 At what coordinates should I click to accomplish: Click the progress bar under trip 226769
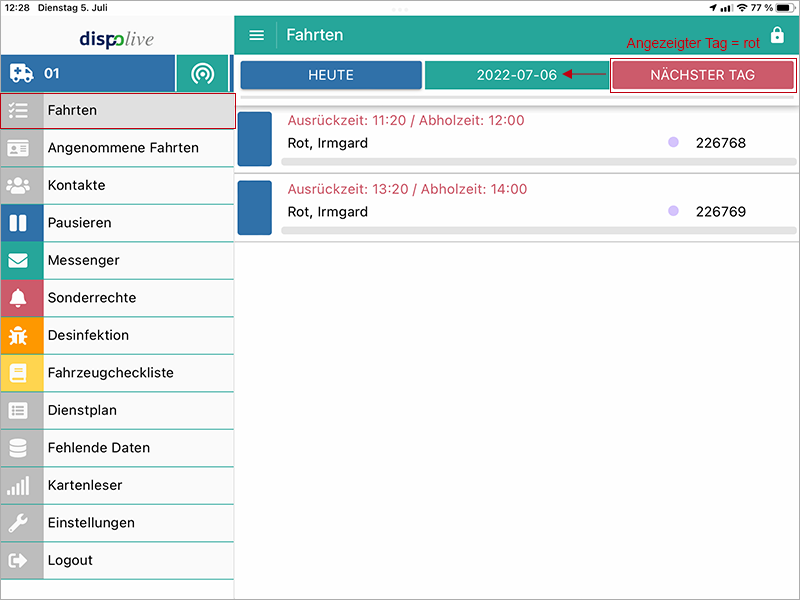tap(539, 231)
